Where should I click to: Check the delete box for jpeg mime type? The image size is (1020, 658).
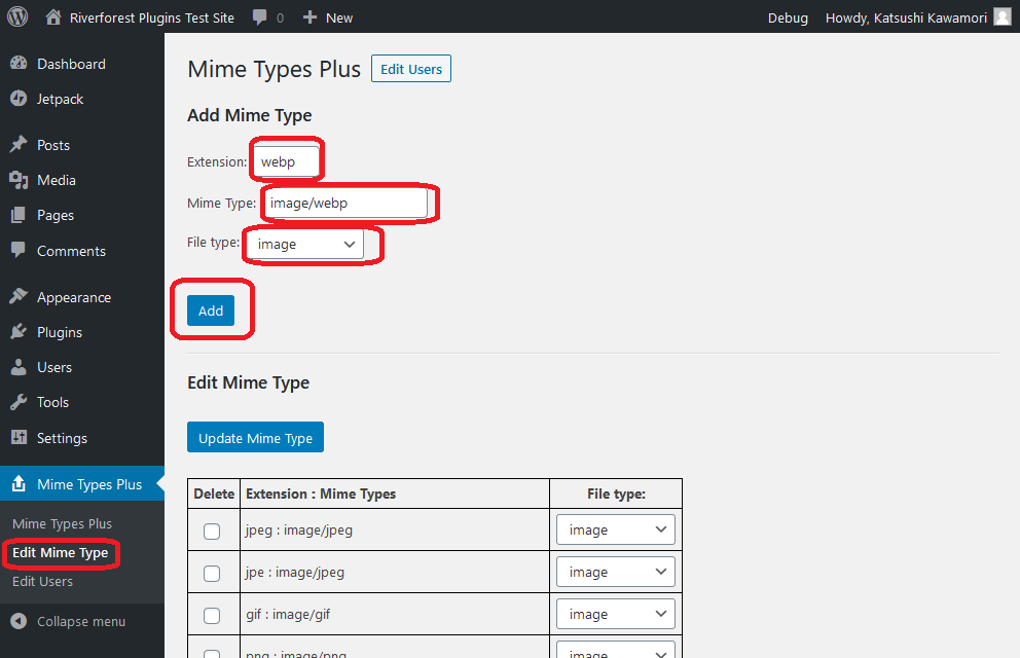point(212,529)
